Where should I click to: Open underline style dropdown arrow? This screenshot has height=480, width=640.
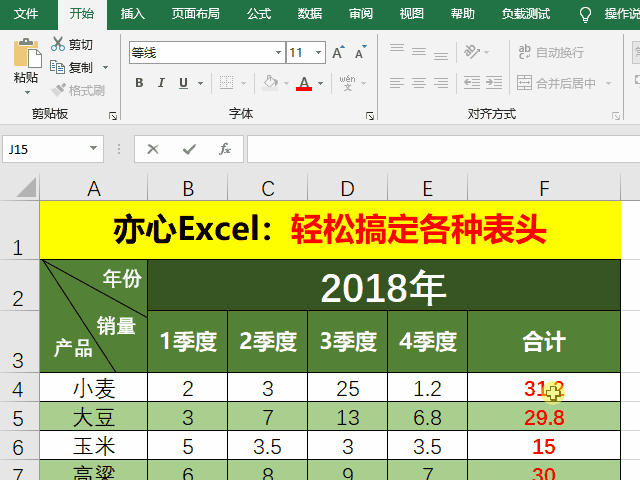tap(200, 83)
